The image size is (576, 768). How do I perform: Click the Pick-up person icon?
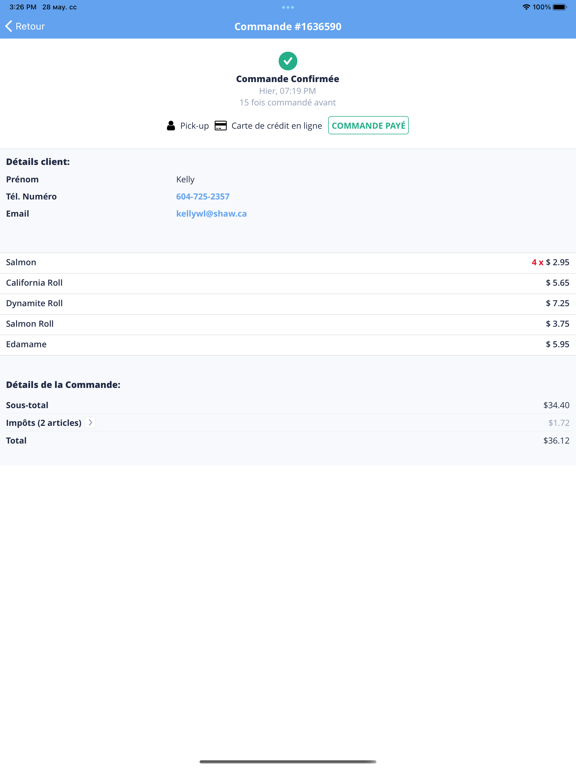coord(171,126)
